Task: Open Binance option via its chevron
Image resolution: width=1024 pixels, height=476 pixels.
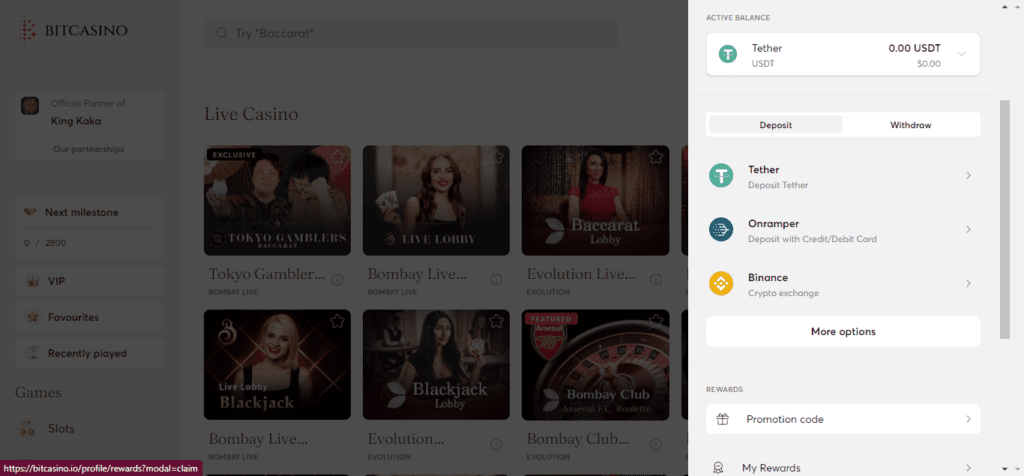Action: 968,284
